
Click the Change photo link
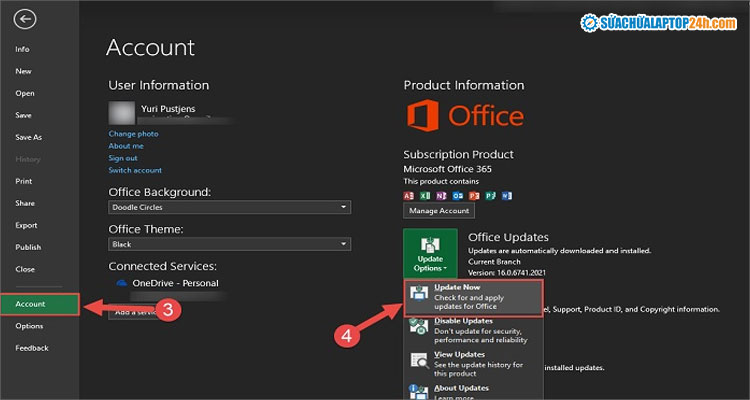pos(133,134)
